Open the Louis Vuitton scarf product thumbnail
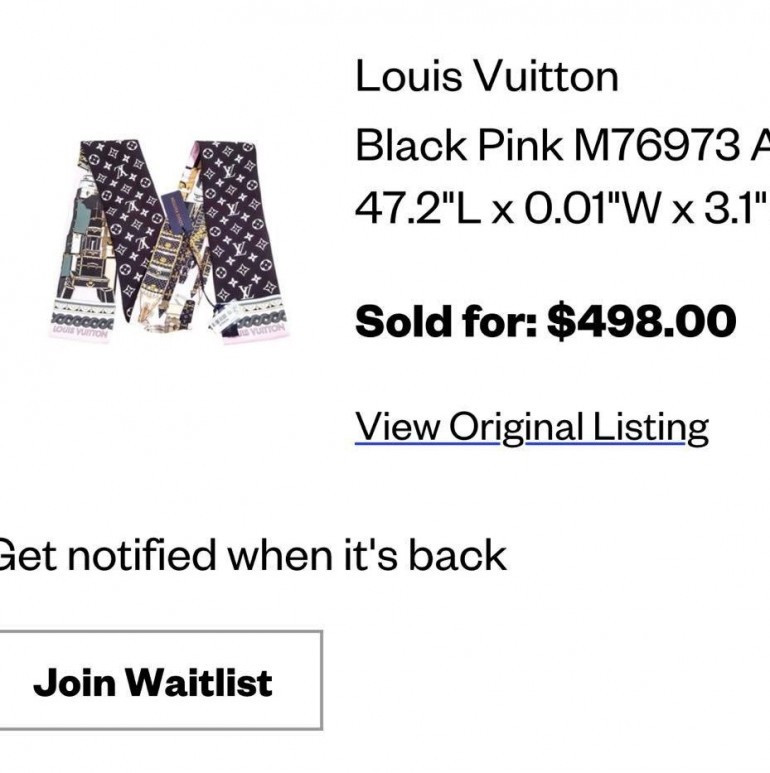Viewport: 770px width, 773px height. (168, 238)
